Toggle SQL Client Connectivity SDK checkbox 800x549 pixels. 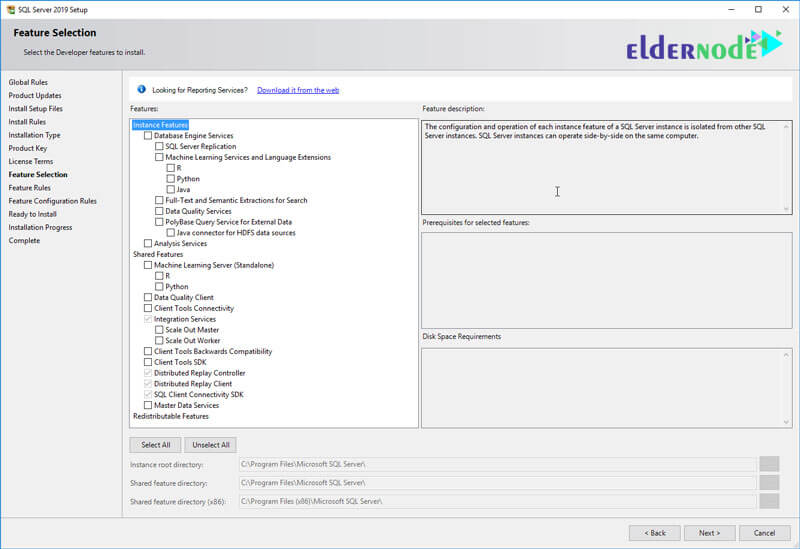coord(148,394)
